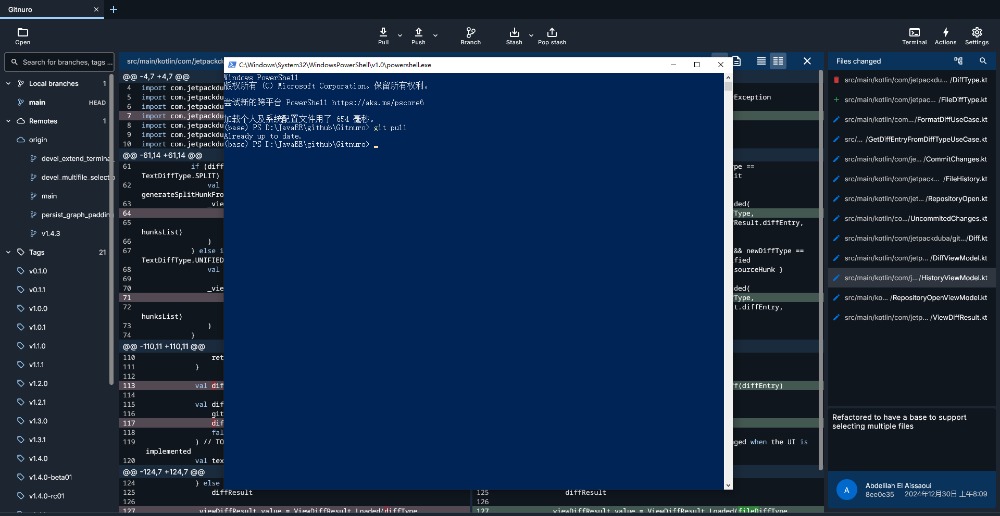1000x516 pixels.
Task: Add a new repository tab
Action: [113, 9]
